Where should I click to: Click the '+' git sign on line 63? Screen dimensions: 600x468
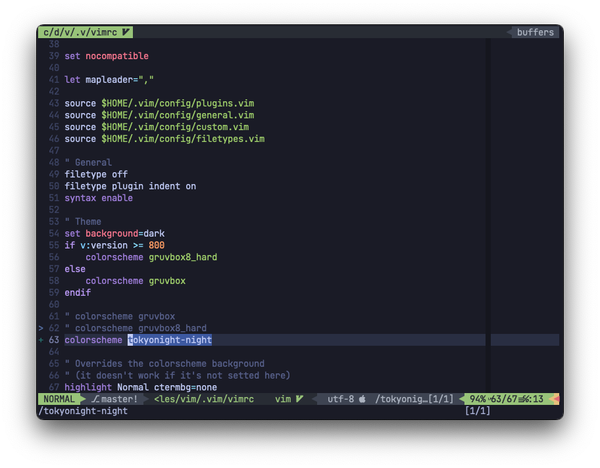coord(40,340)
